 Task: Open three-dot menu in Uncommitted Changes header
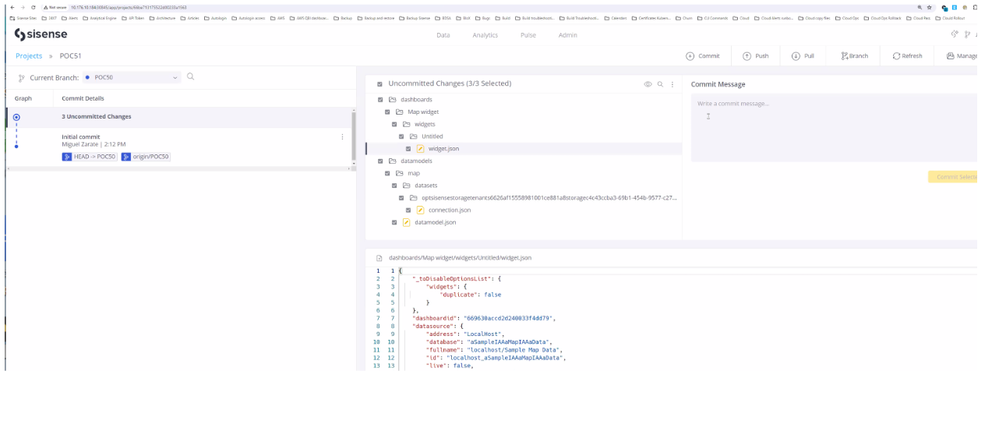click(672, 84)
